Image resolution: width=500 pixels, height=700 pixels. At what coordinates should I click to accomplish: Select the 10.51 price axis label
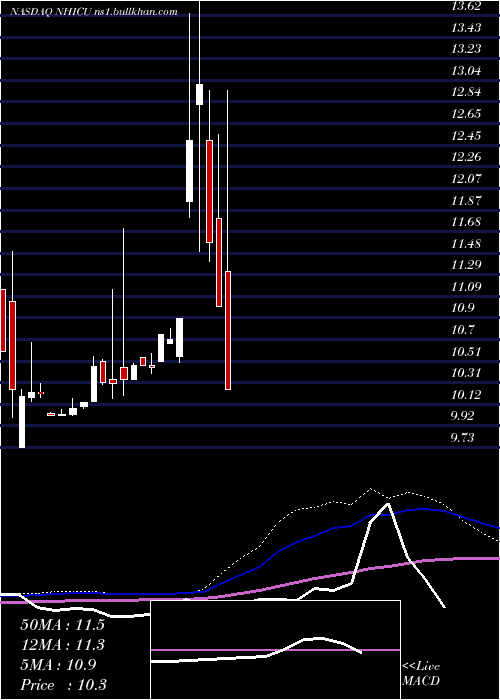[466, 352]
